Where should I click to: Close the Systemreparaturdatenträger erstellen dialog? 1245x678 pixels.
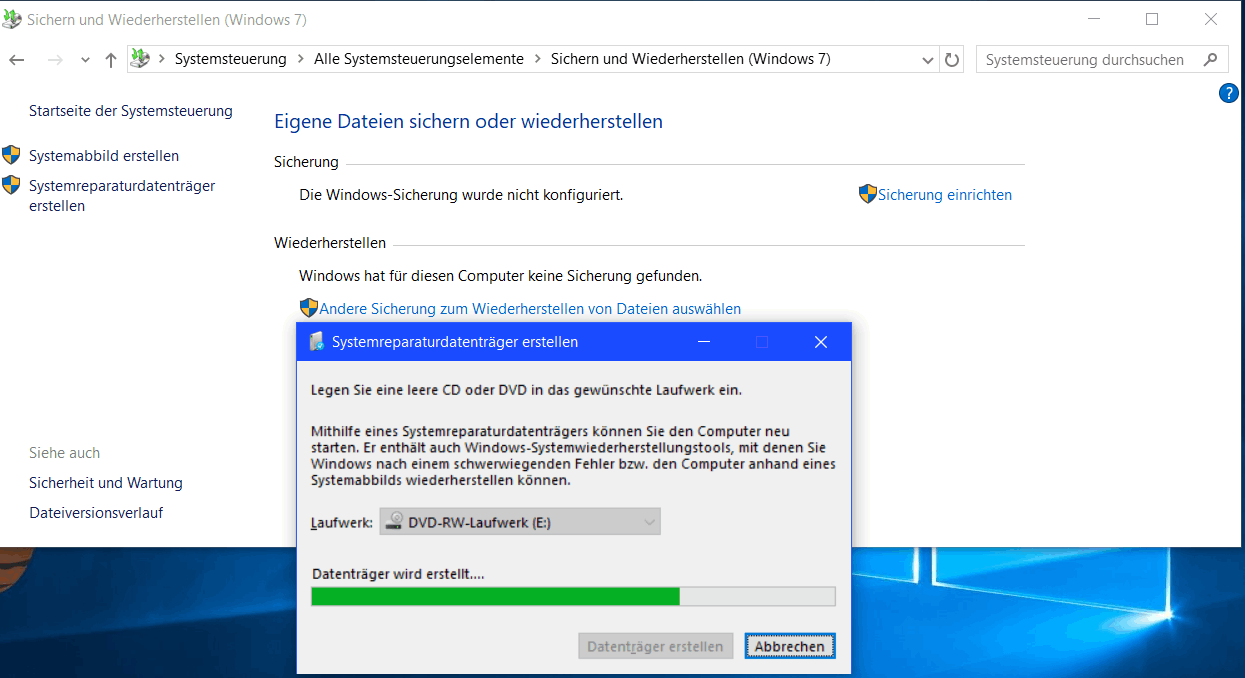[821, 342]
